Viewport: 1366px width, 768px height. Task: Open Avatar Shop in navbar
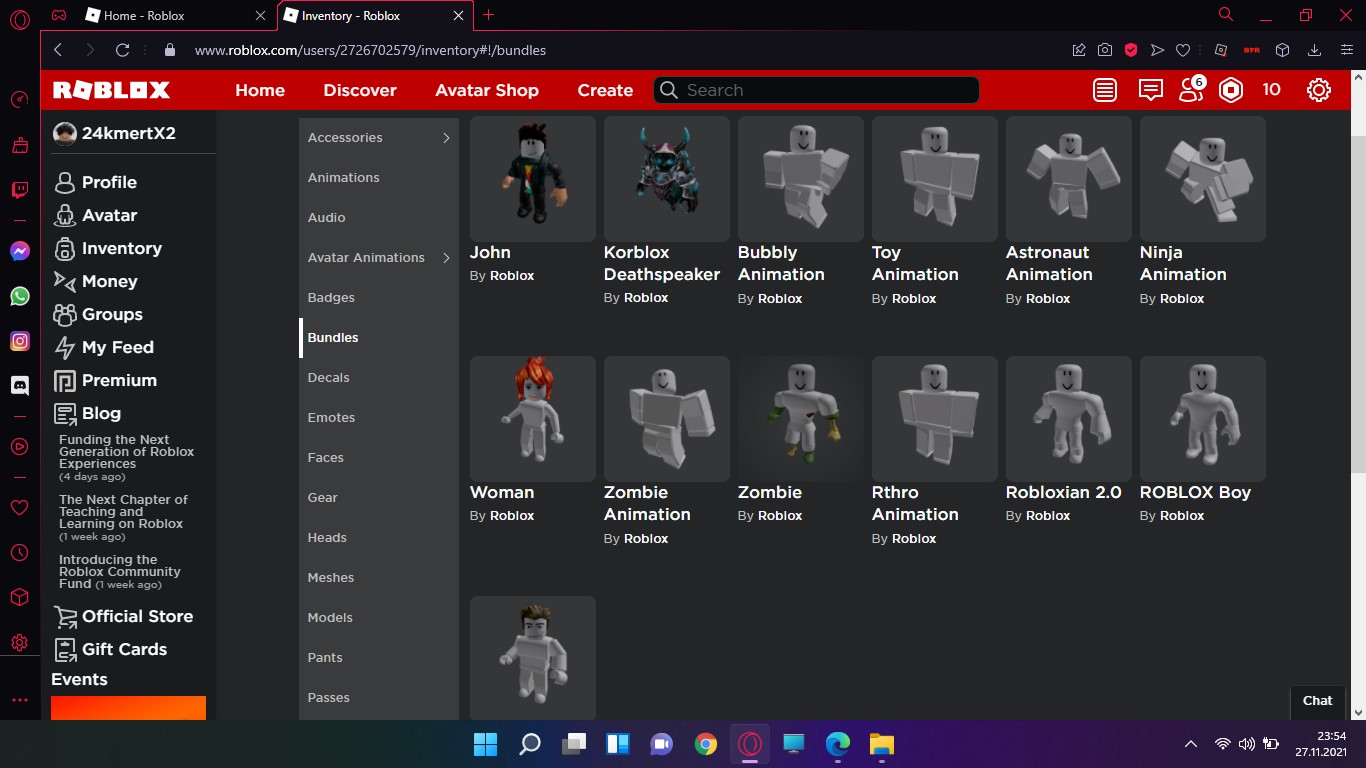point(487,90)
